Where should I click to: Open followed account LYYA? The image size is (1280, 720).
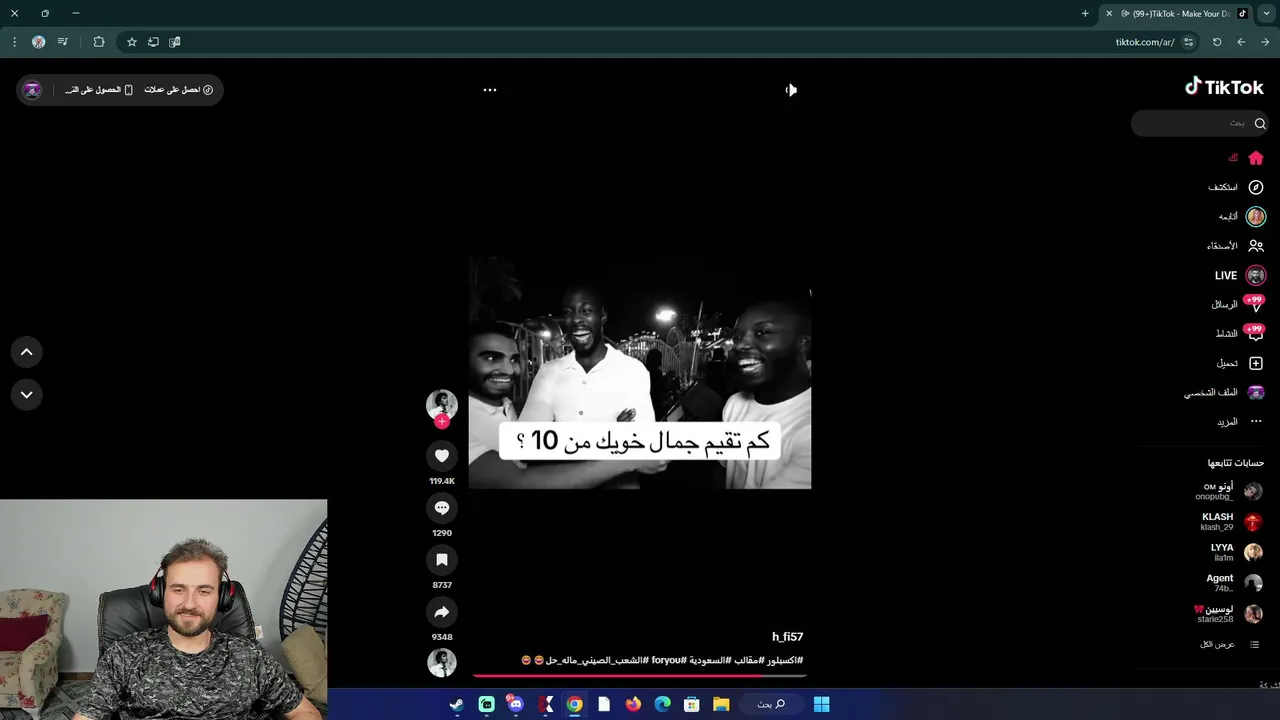coord(1236,553)
